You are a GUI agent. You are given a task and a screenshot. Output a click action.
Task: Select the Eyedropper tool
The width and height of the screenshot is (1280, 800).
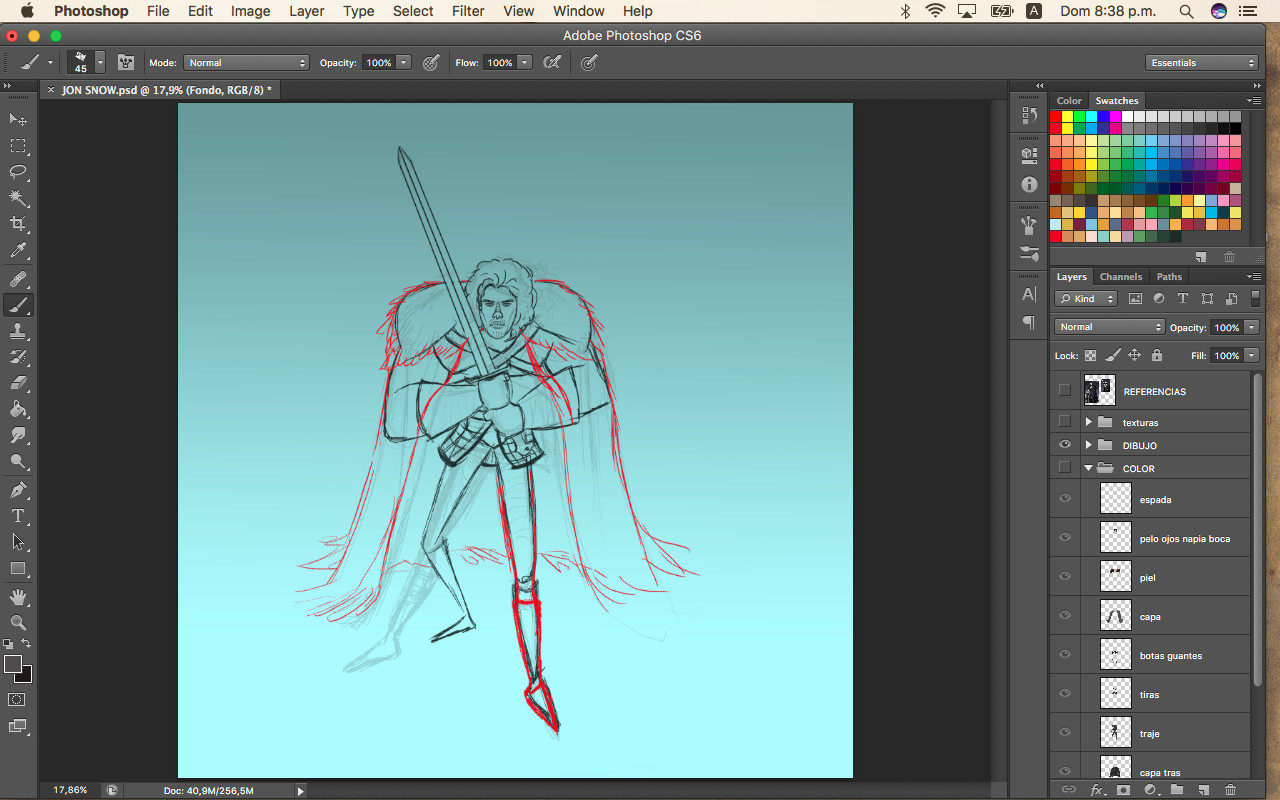[18, 250]
